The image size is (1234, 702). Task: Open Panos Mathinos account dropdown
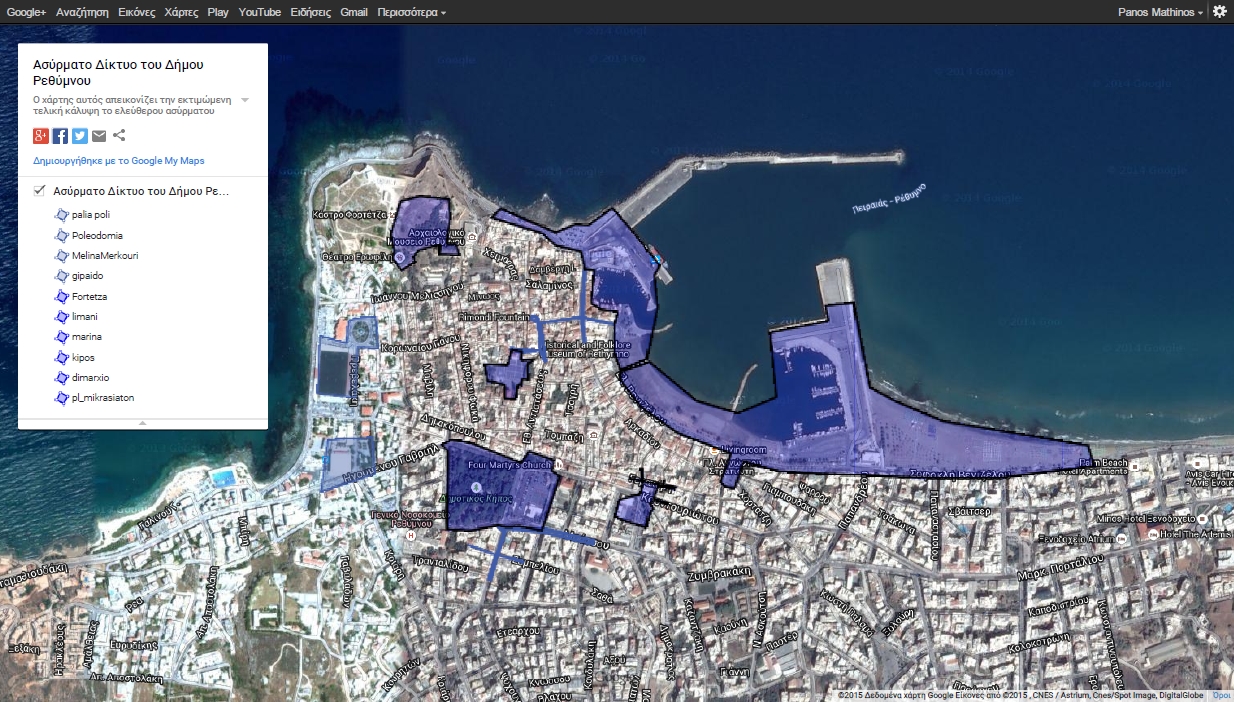coord(1160,12)
